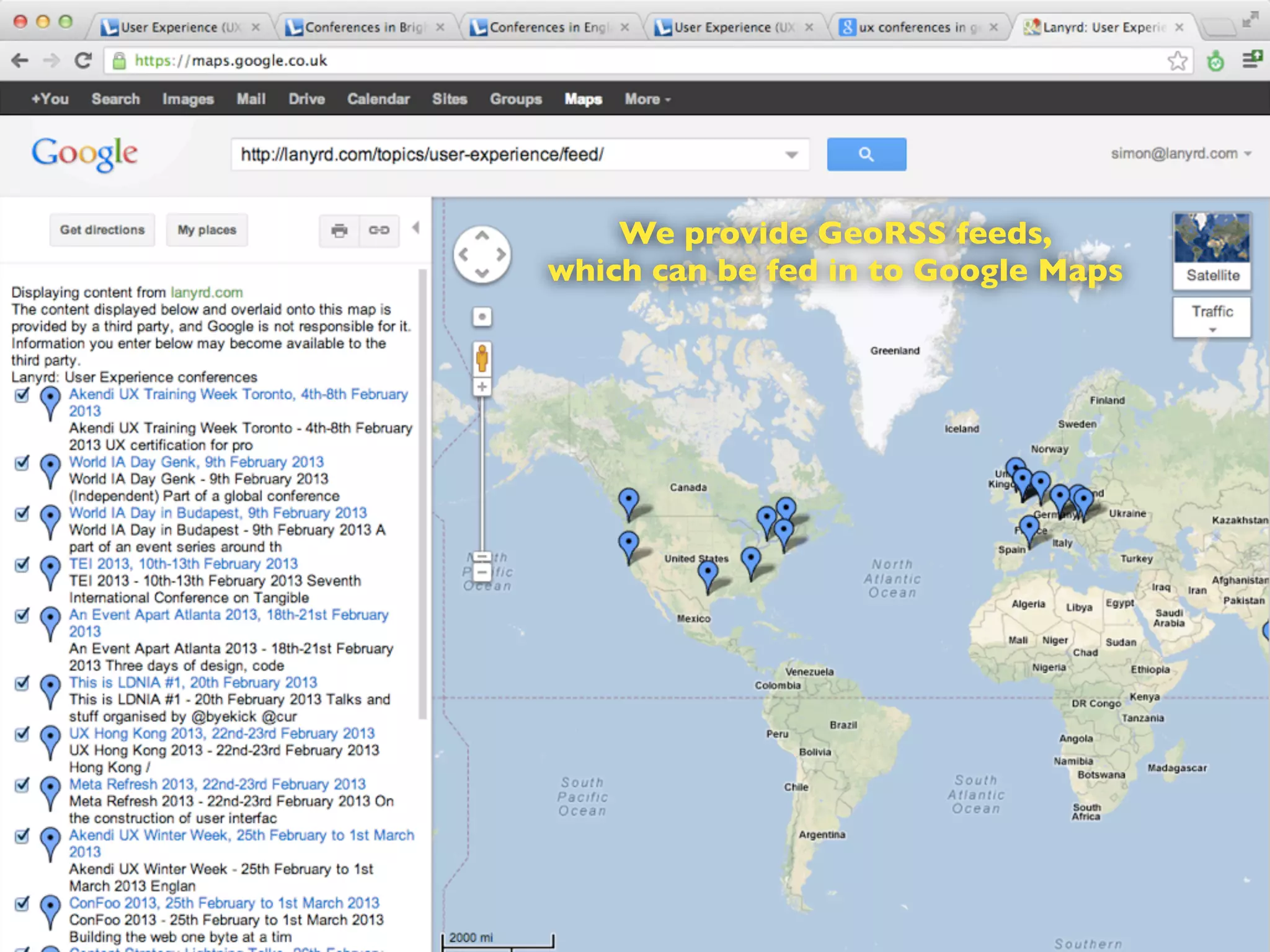Expand the Traffic layer dropdown
The height and width of the screenshot is (952, 1270).
pyautogui.click(x=1212, y=317)
